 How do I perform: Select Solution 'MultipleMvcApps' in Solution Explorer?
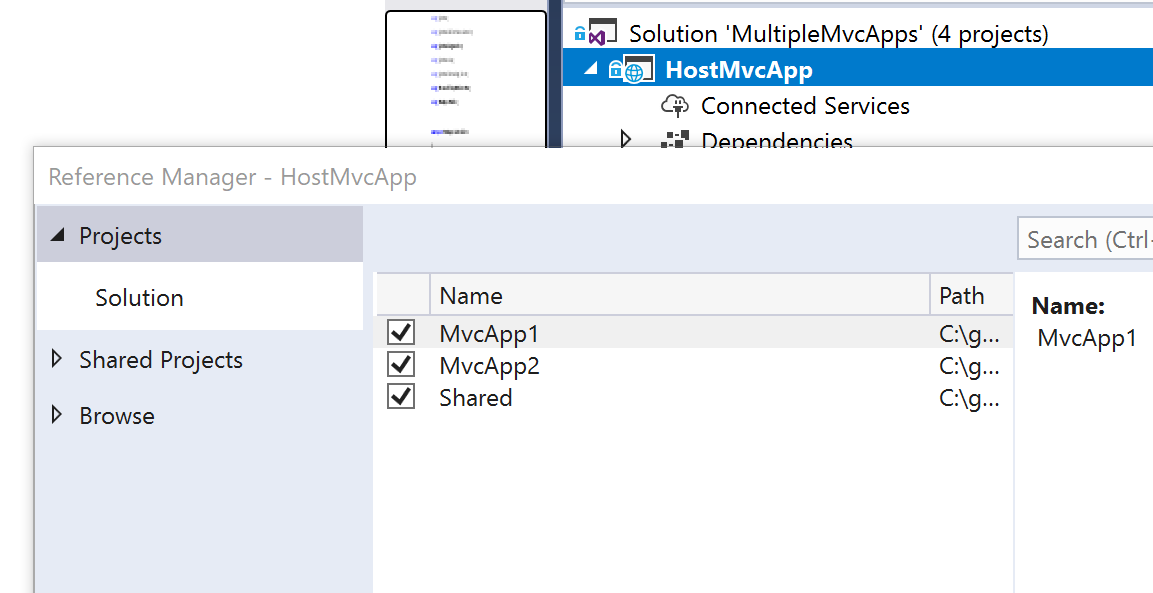[839, 33]
